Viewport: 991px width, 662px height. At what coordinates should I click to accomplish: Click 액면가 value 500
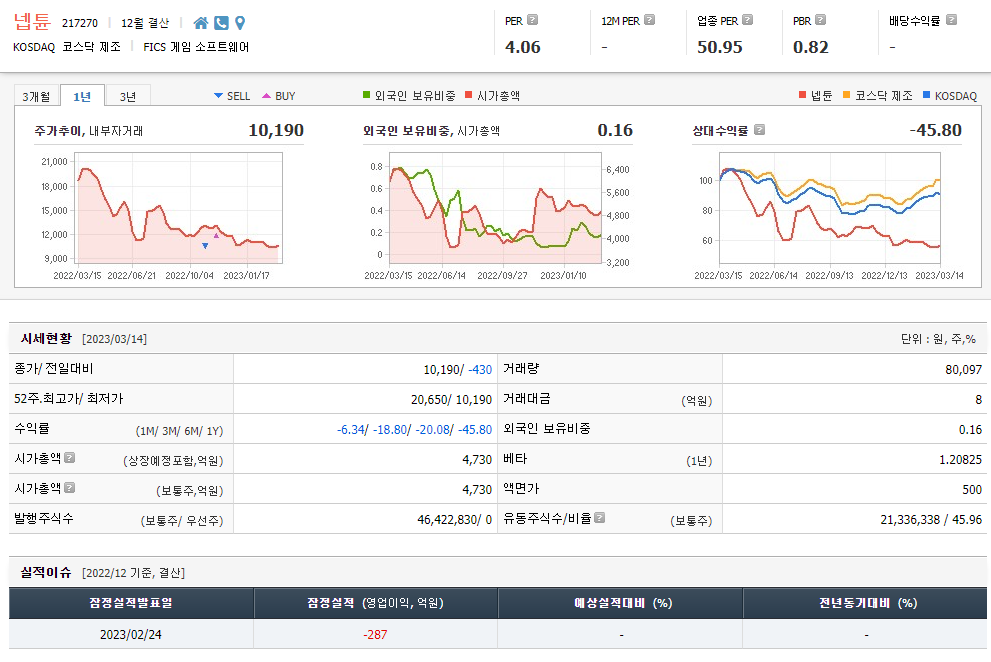click(x=972, y=489)
